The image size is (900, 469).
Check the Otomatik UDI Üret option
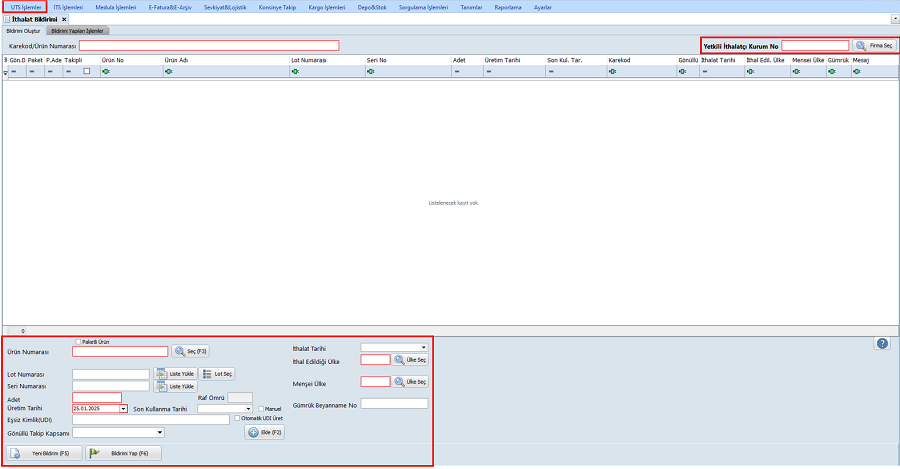[236, 418]
